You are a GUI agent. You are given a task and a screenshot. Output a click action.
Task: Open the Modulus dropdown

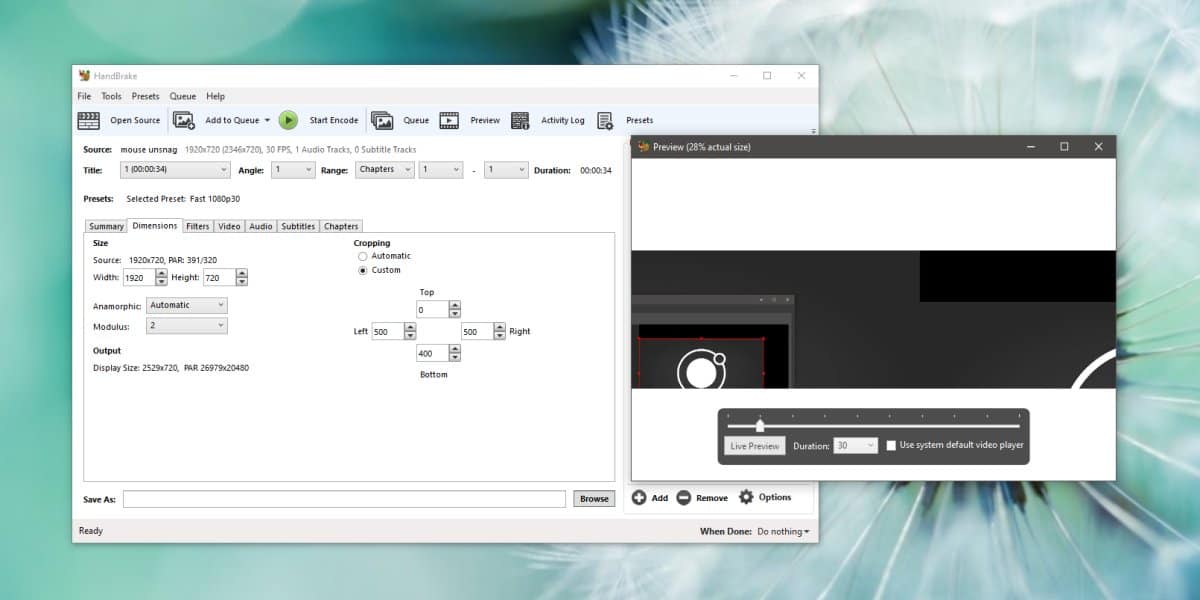187,326
